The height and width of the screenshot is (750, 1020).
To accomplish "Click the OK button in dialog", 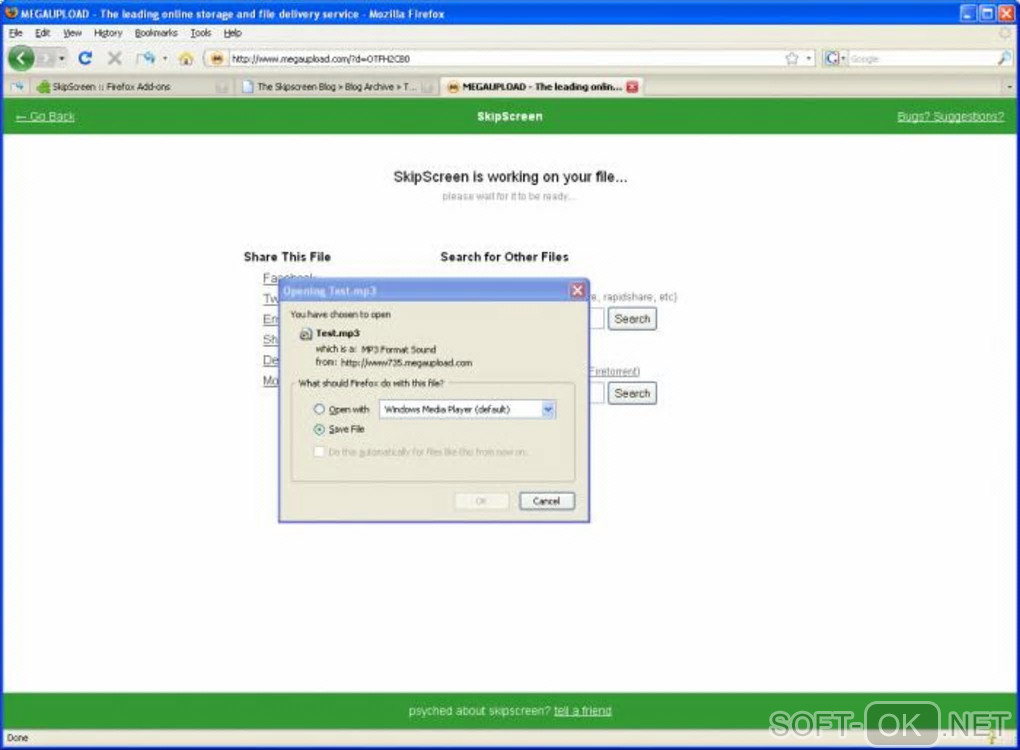I will [x=481, y=501].
